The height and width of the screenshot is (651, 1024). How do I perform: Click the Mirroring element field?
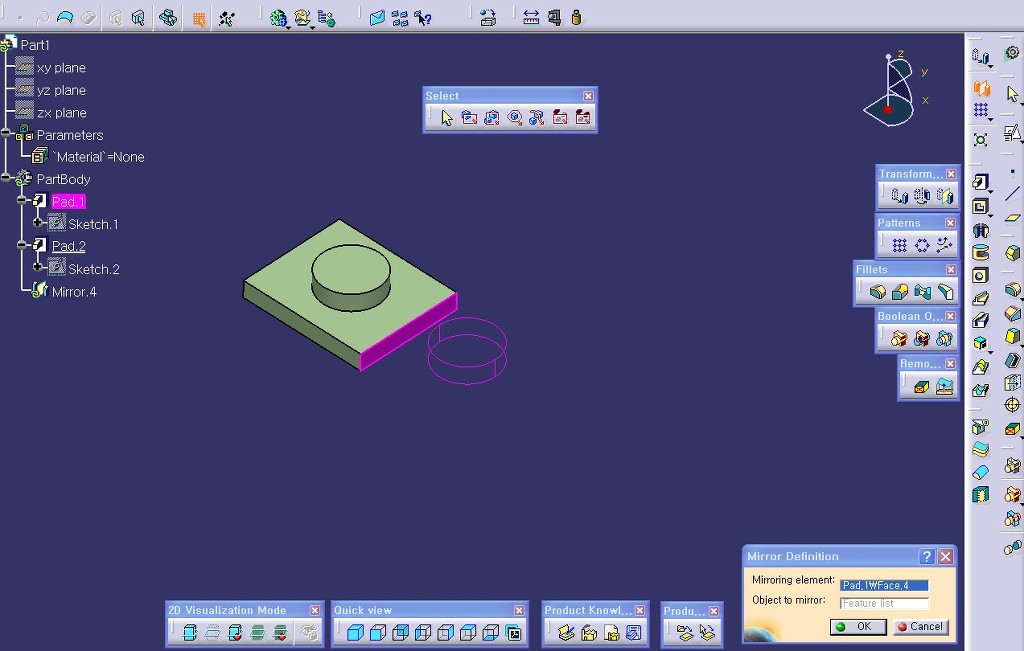(884, 585)
